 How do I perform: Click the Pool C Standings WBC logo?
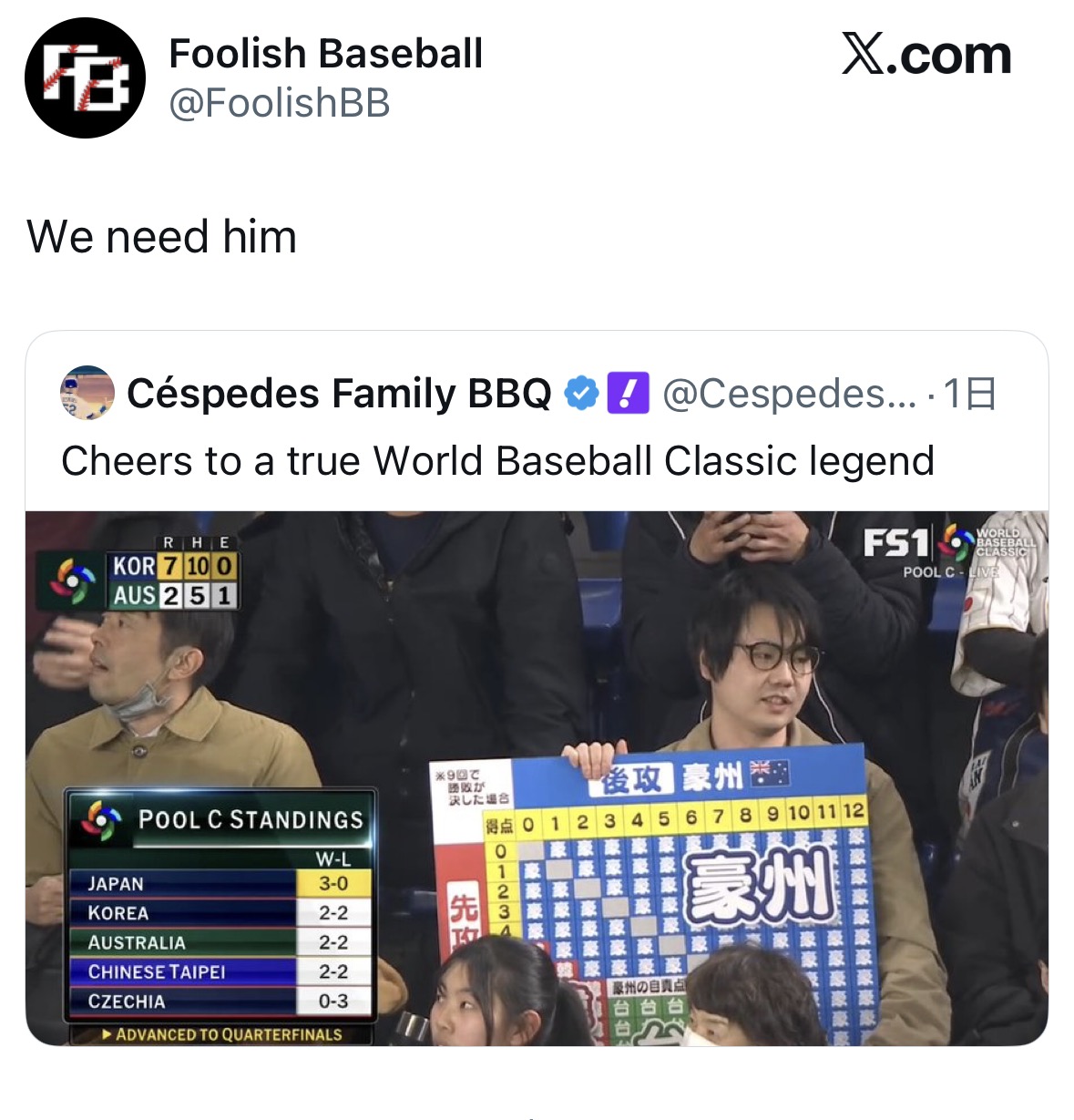pos(100,820)
